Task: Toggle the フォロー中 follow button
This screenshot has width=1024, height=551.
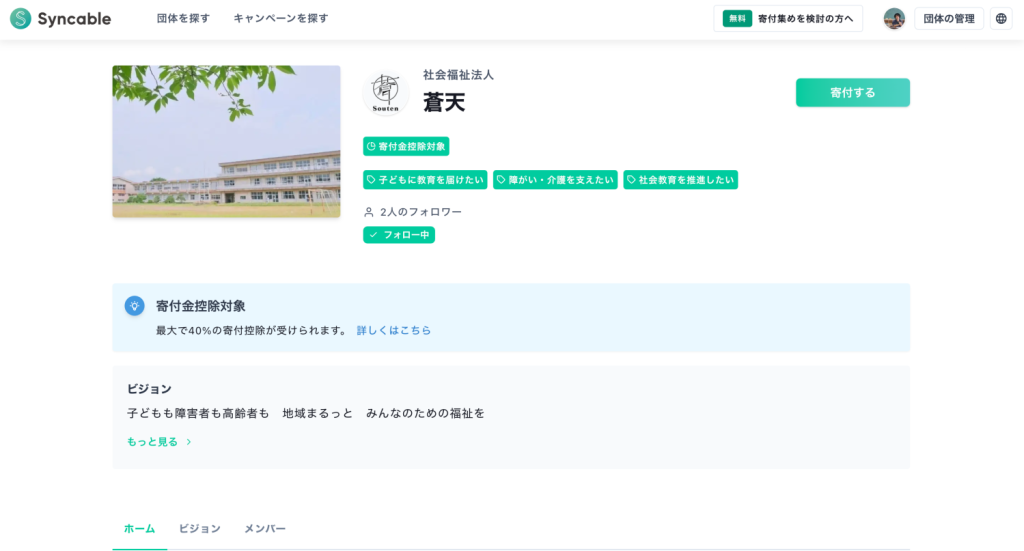Action: tap(399, 235)
